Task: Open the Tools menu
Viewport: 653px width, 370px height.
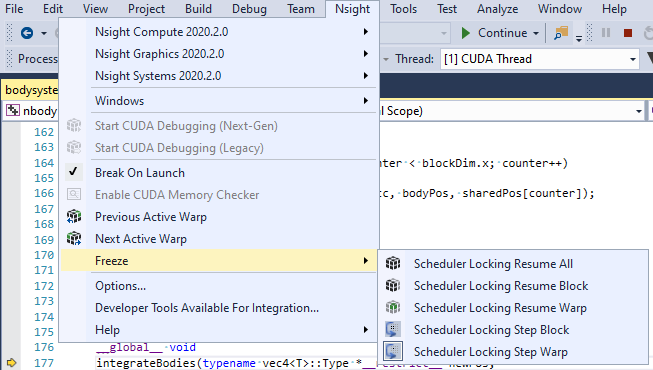Action: (x=404, y=9)
